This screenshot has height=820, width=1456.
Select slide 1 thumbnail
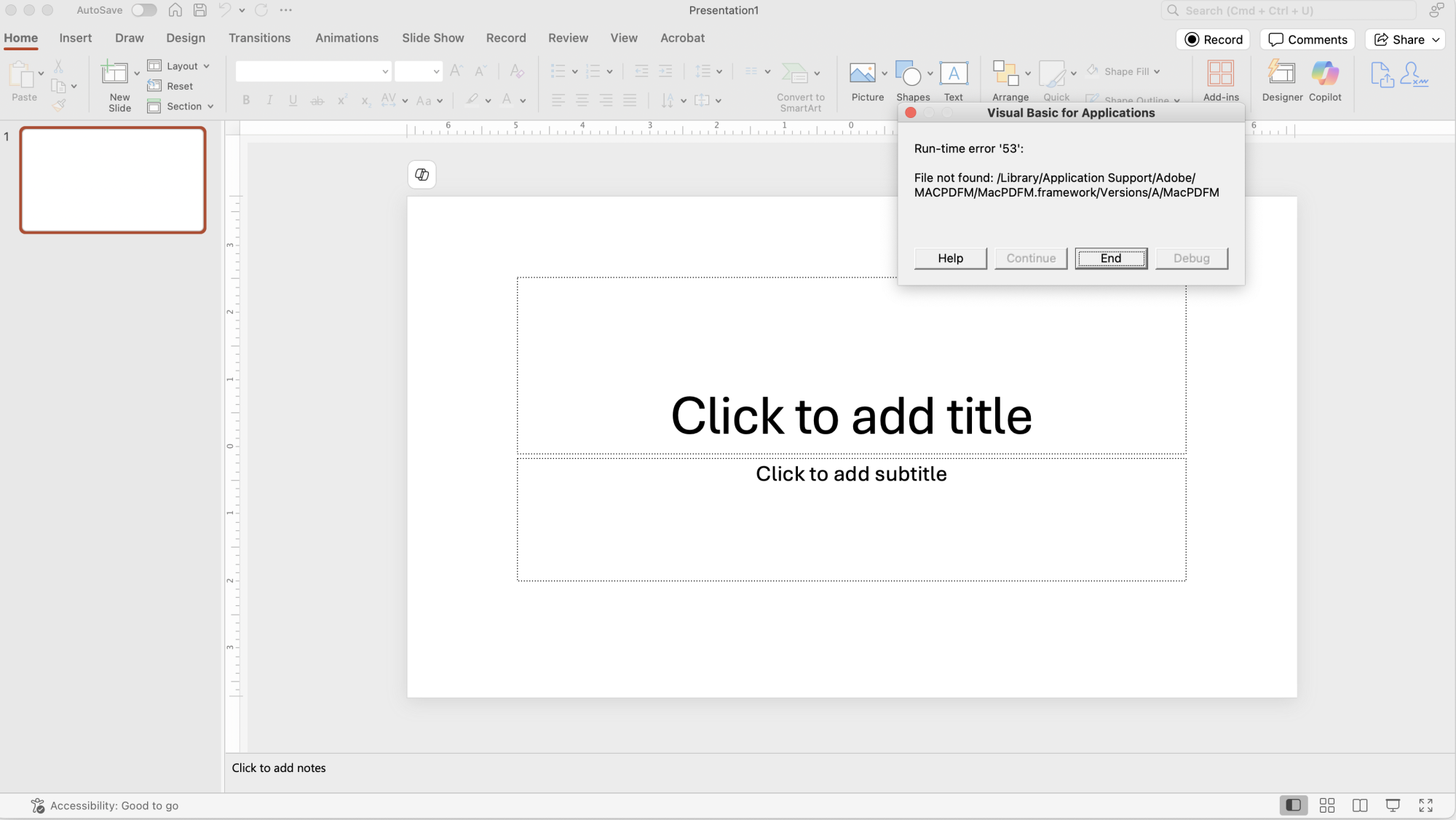[x=113, y=180]
